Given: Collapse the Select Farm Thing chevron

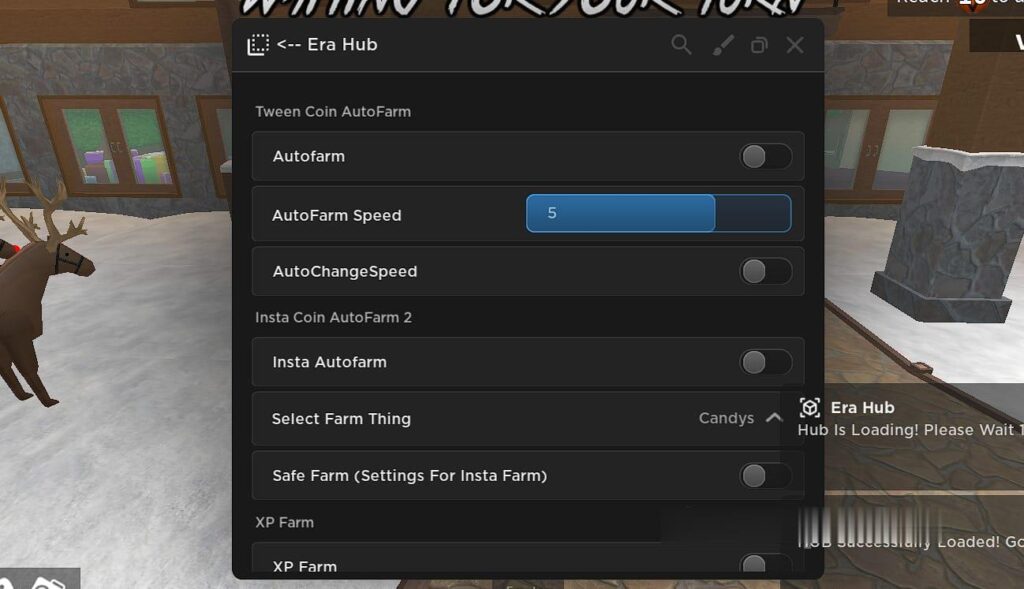Looking at the screenshot, I should point(773,418).
